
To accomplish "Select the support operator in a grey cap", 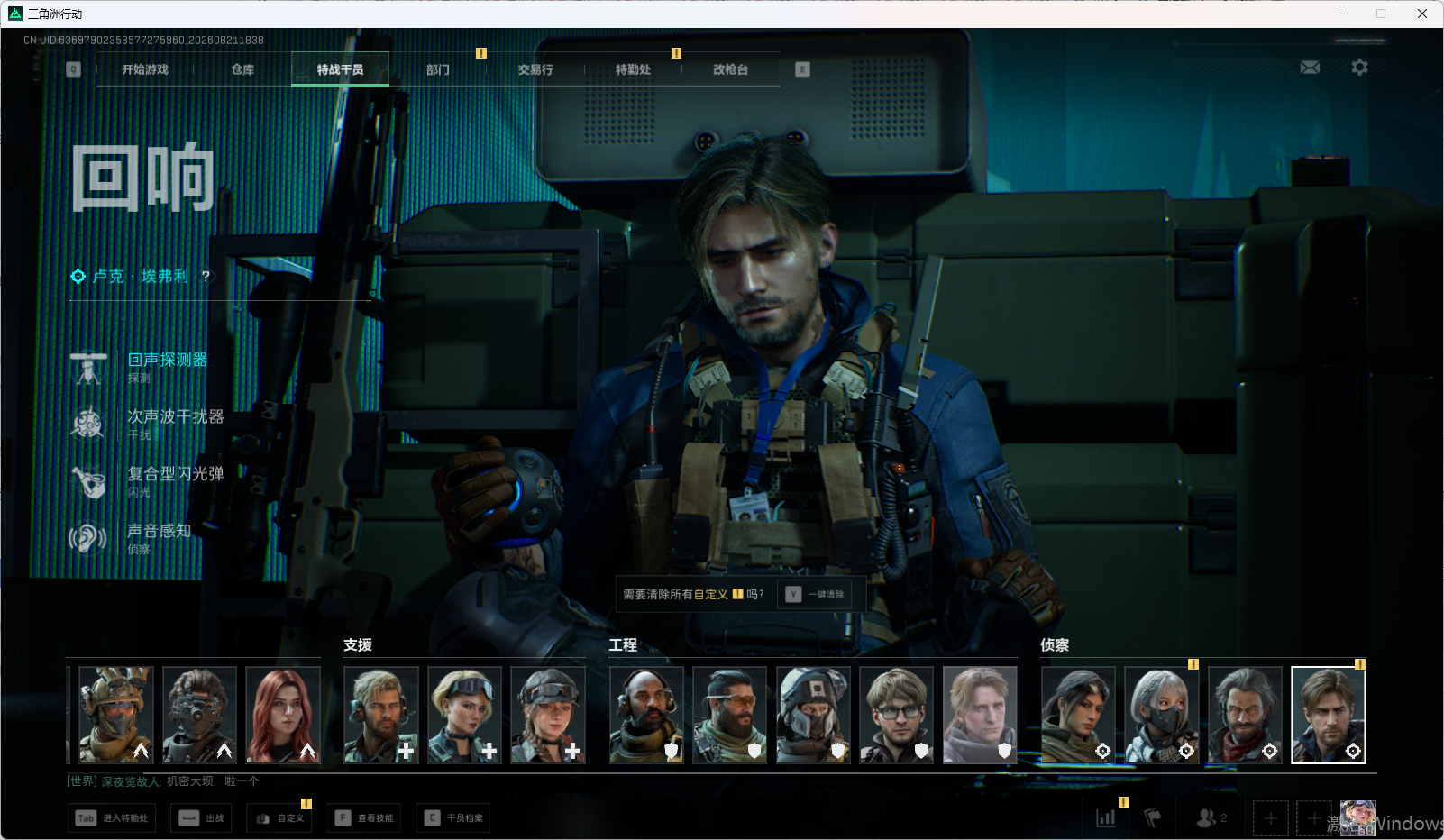I will [548, 716].
